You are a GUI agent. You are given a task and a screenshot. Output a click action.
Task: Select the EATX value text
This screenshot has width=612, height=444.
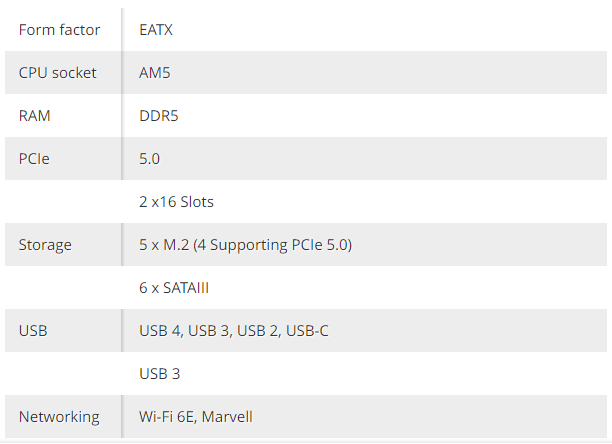click(156, 30)
